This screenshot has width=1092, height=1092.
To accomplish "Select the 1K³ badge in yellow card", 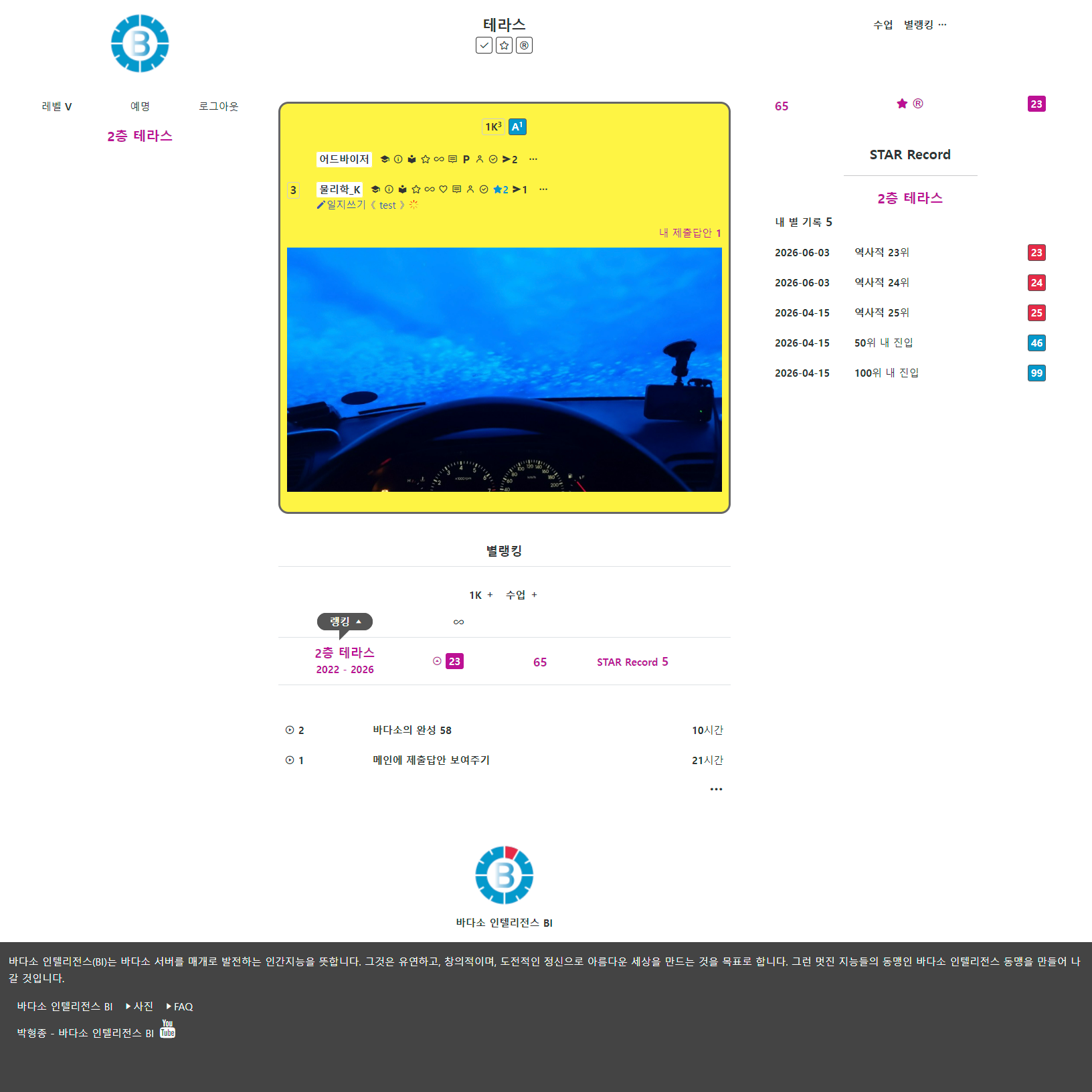I will coord(493,126).
